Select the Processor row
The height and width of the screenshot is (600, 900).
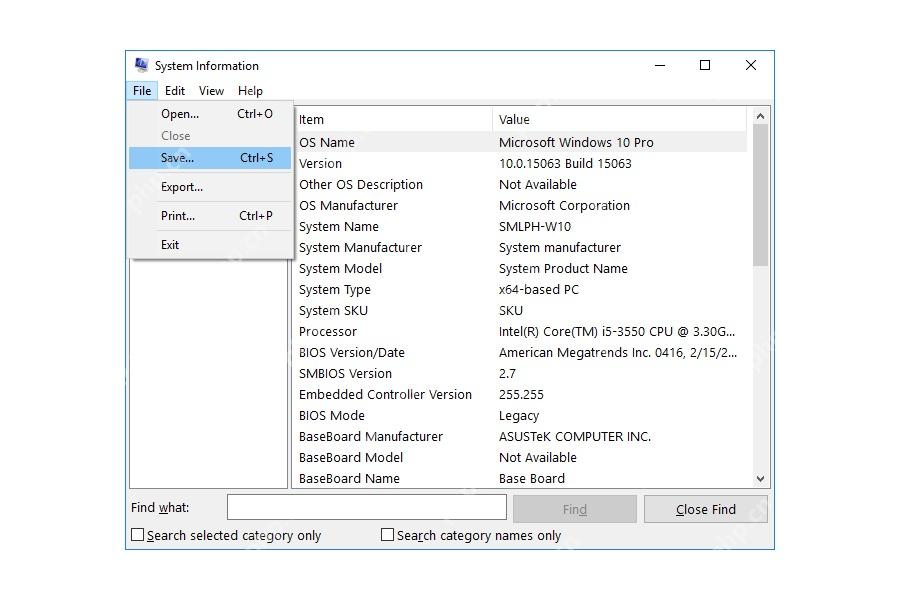[x=520, y=331]
